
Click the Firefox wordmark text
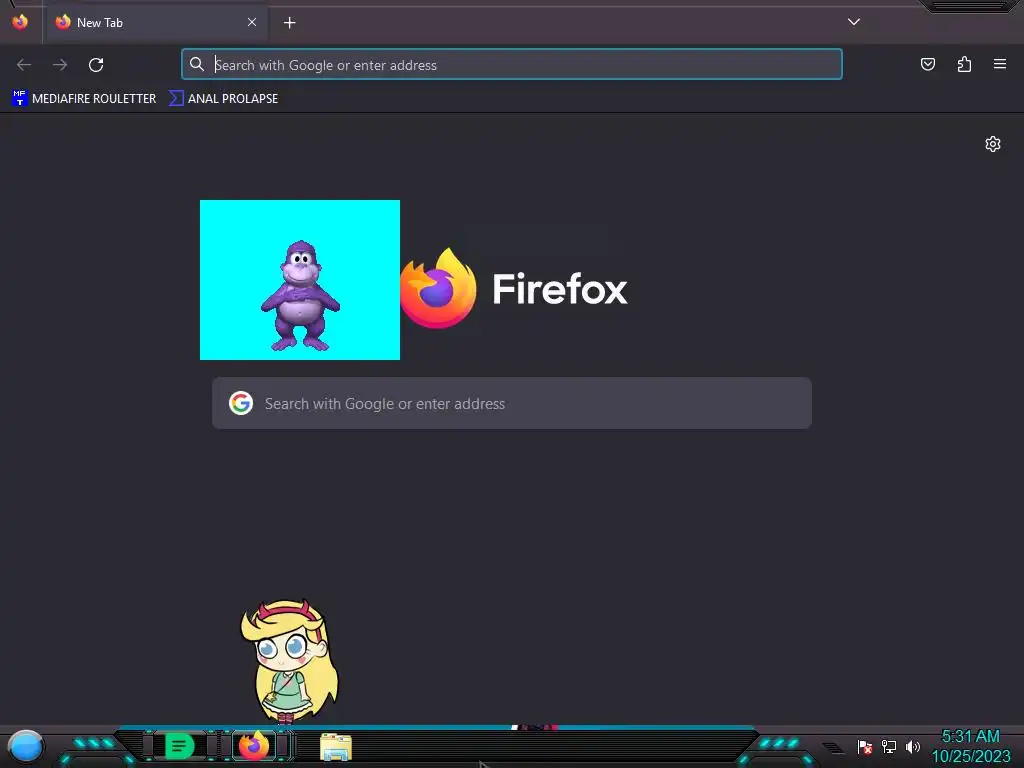point(560,289)
